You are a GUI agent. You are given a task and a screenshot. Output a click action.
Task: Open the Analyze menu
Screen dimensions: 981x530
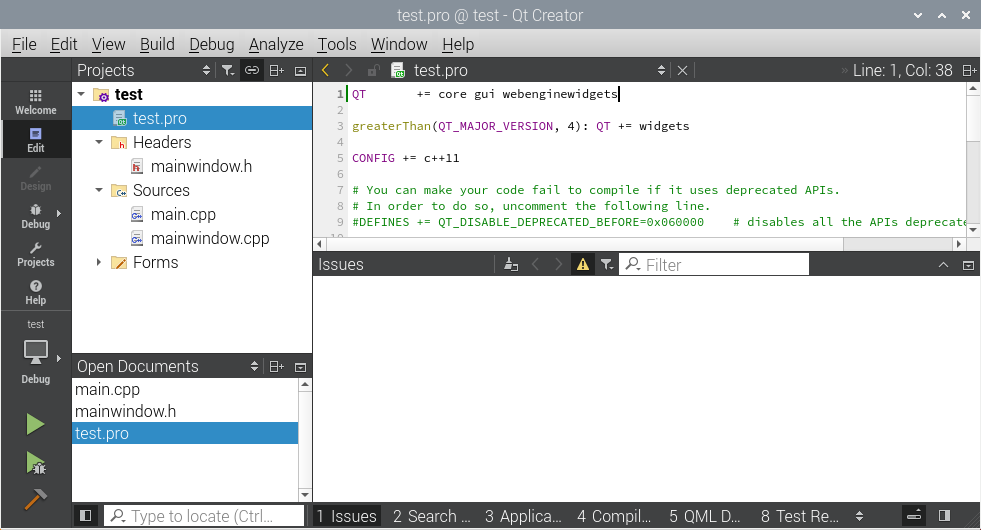coord(276,44)
